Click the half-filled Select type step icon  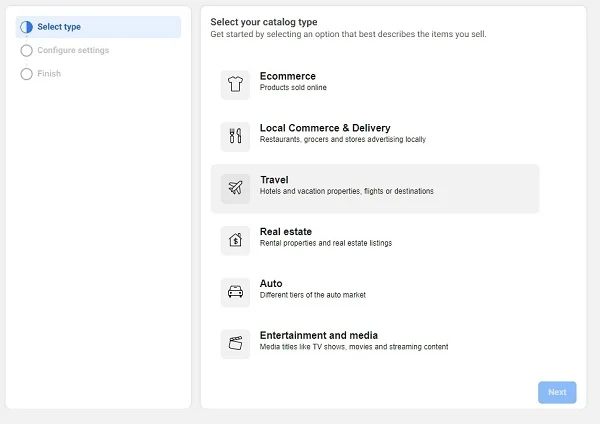tap(26, 27)
